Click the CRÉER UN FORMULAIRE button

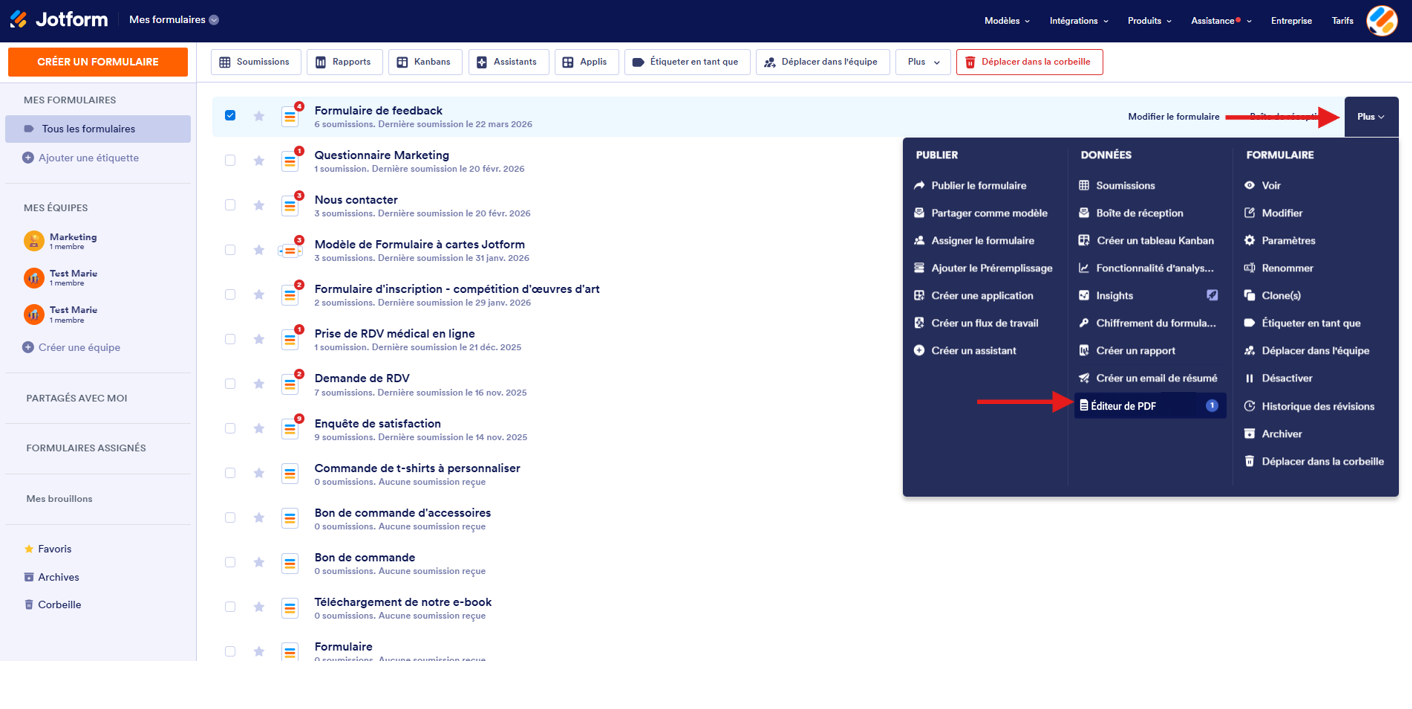[x=97, y=61]
